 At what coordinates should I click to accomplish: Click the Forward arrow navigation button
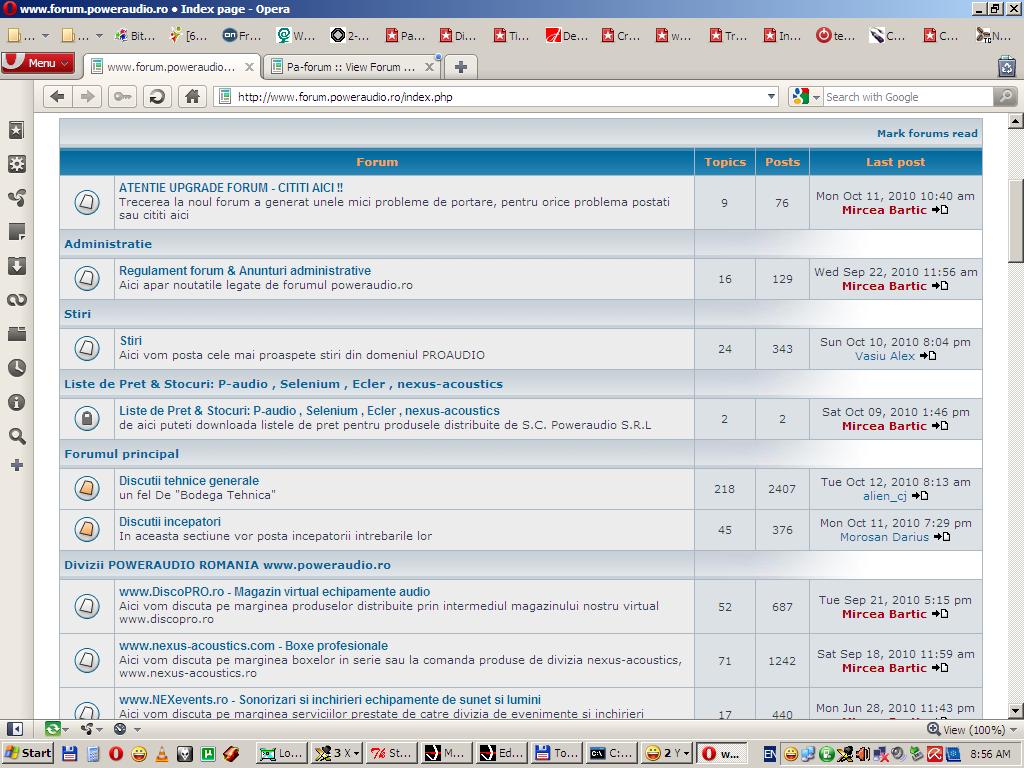click(87, 97)
